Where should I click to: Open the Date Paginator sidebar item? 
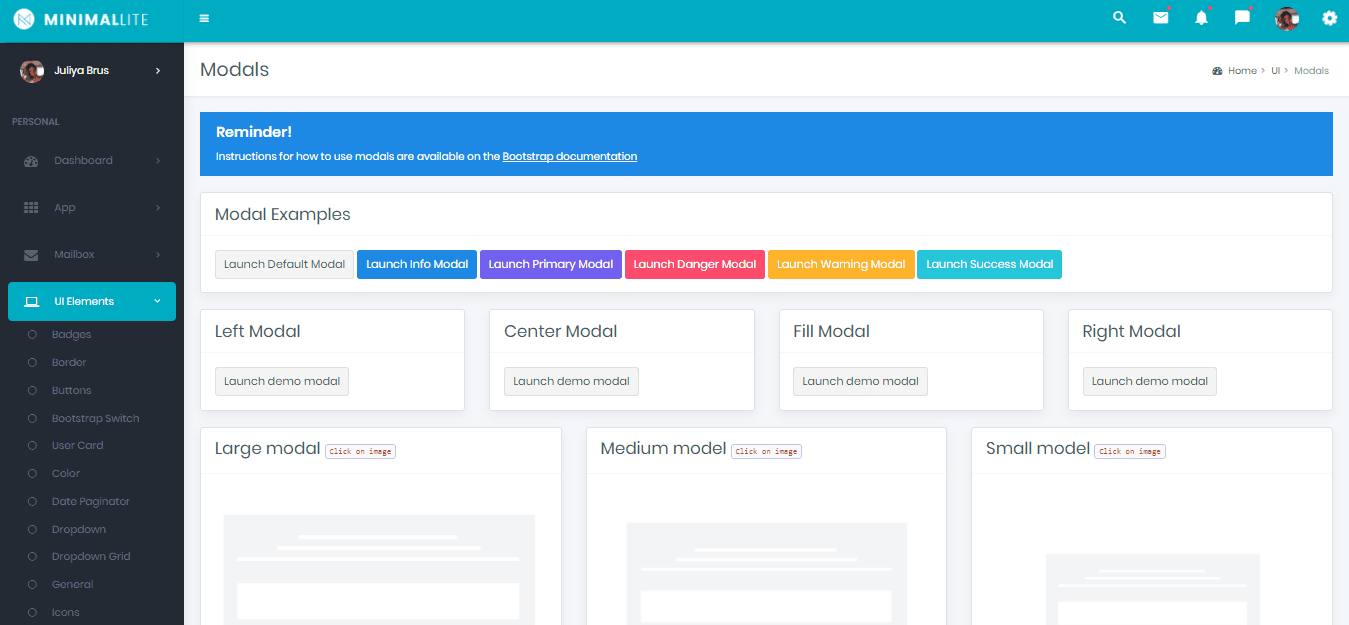click(x=92, y=502)
